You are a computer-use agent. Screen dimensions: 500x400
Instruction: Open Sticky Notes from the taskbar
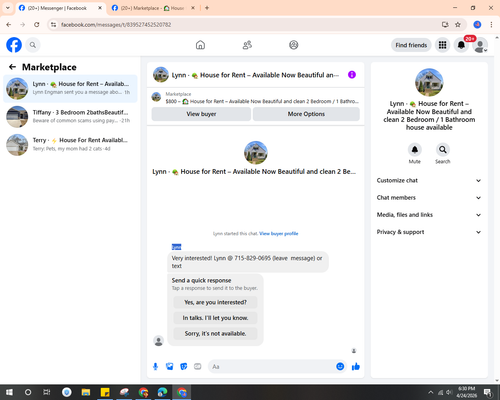coord(105,392)
